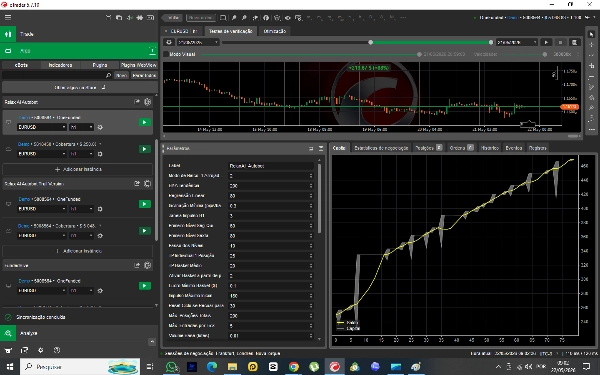Click the Novo button beside algo search
The height and width of the screenshot is (375, 600).
coord(121,75)
